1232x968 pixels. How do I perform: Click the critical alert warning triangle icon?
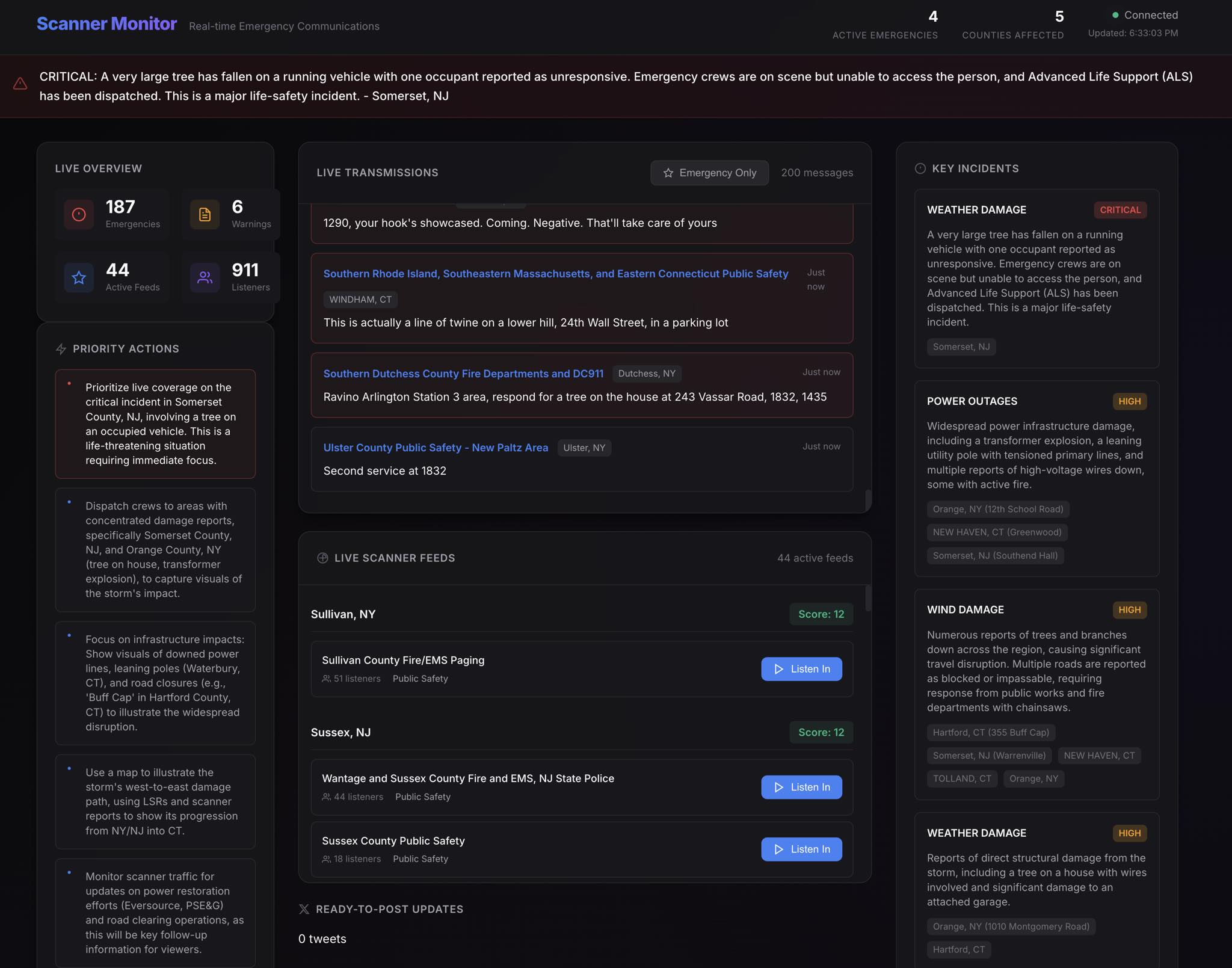[x=20, y=84]
